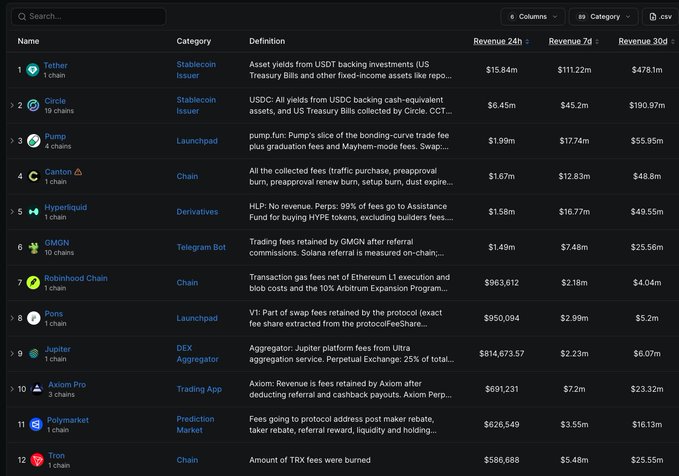Viewport: 679px width, 476px height.
Task: Click the $15.84m Tether 24h revenue
Action: pyautogui.click(x=501, y=70)
